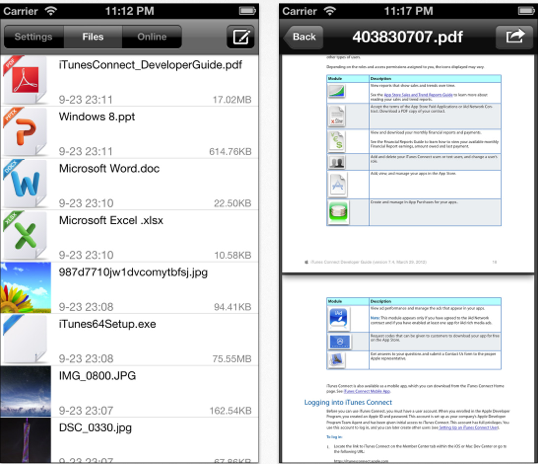Tap the promo codes icon in PDF

339,342
